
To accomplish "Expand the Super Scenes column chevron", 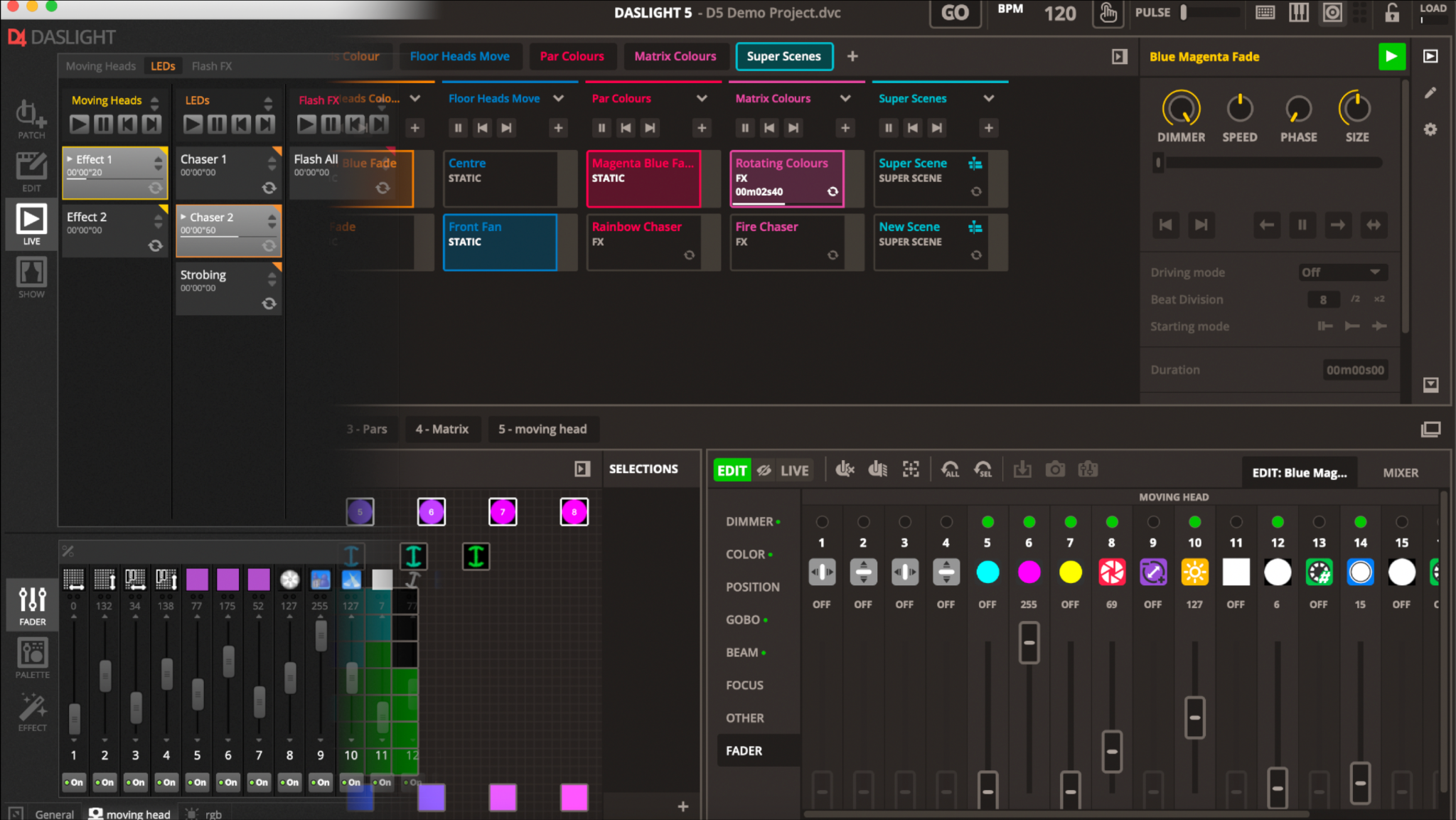I will pos(988,98).
